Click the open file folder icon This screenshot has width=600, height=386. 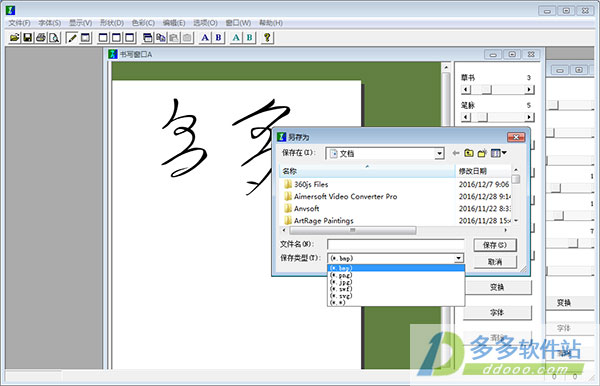[x=15, y=37]
